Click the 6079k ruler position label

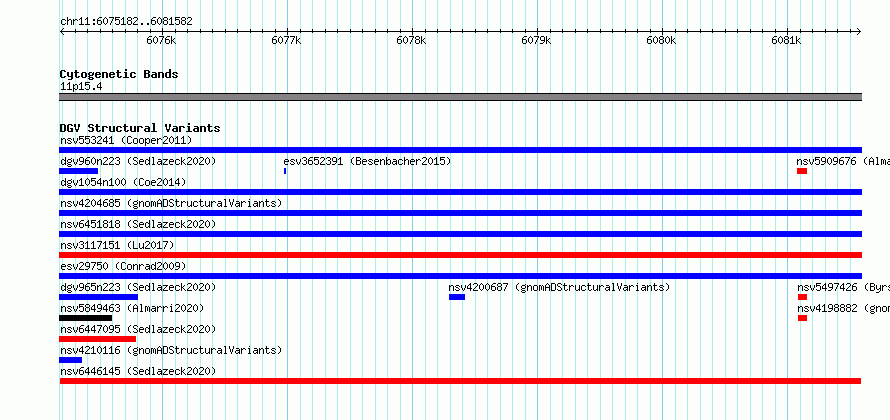(x=536, y=40)
